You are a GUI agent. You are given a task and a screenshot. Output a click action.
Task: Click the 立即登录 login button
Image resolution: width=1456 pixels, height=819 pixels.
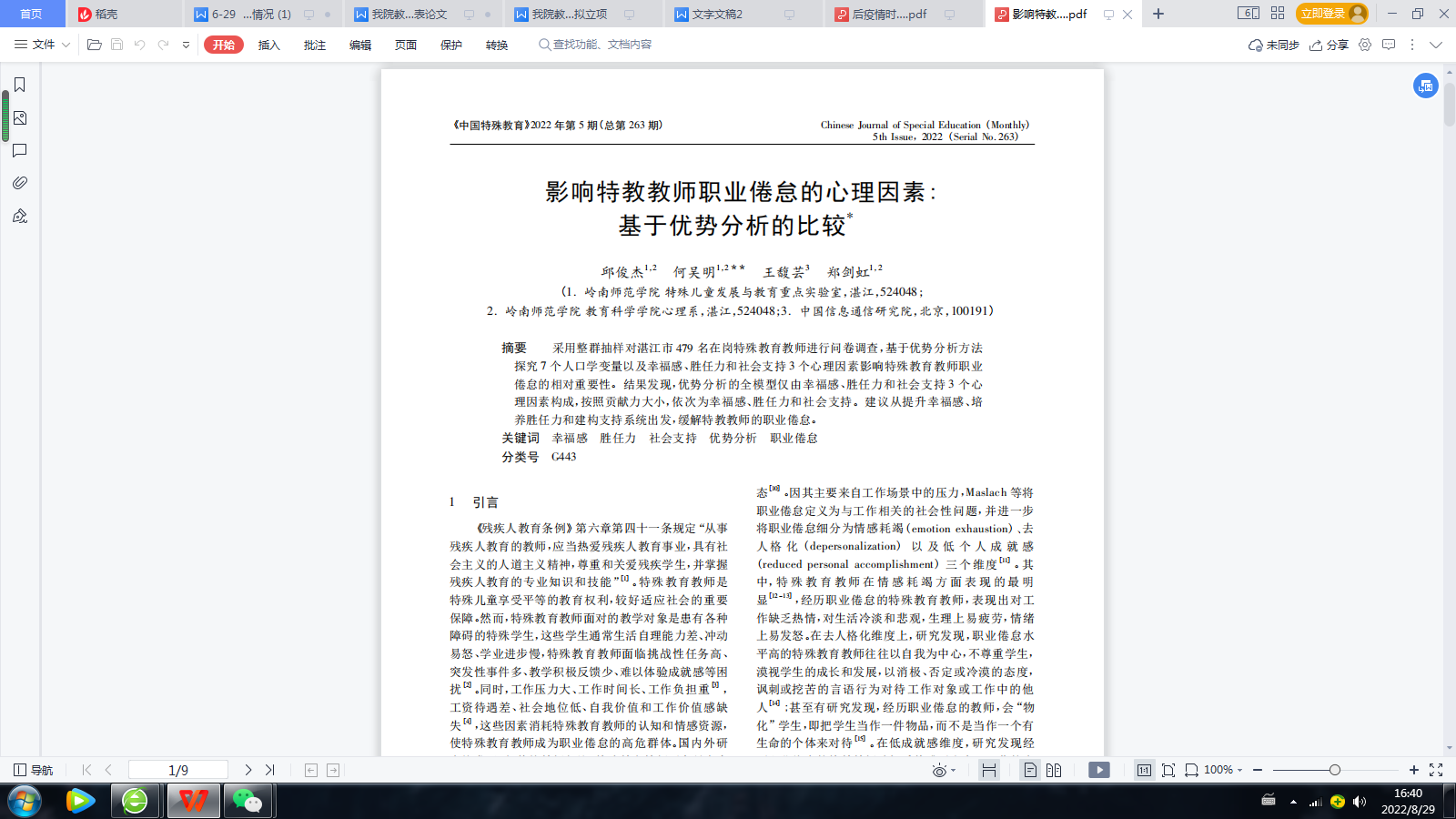tap(1322, 14)
